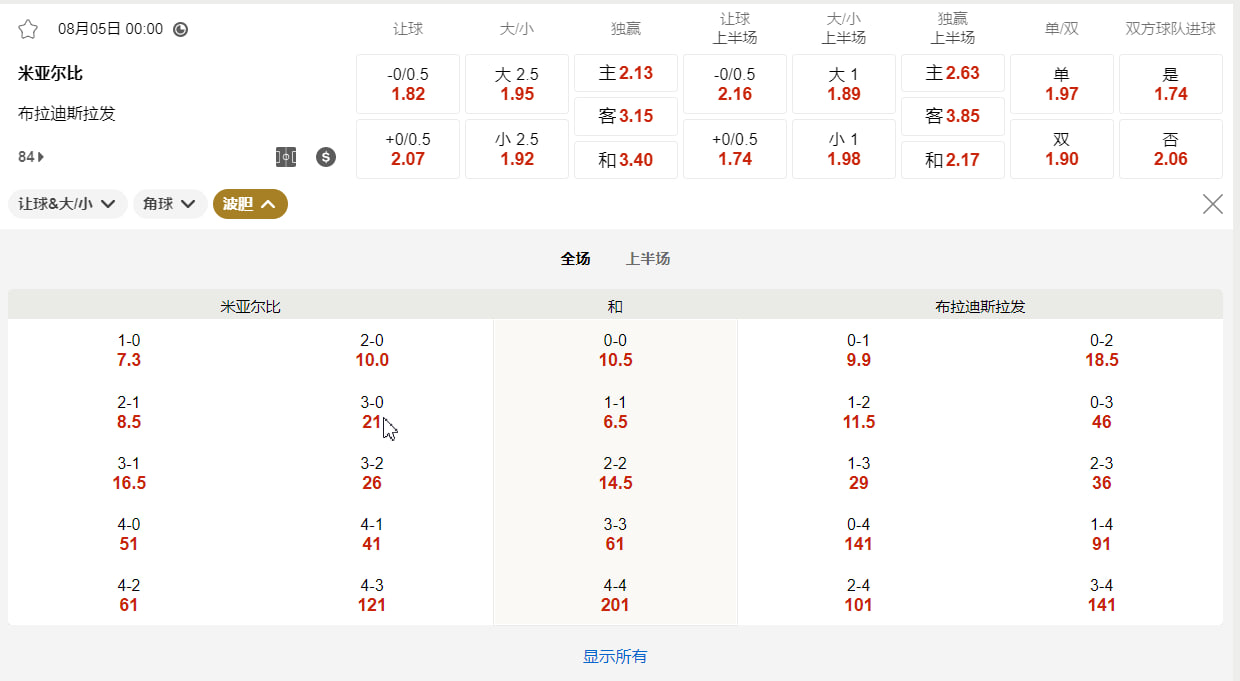Select draw score 4-4 at 201
Image resolution: width=1240 pixels, height=681 pixels.
click(615, 595)
